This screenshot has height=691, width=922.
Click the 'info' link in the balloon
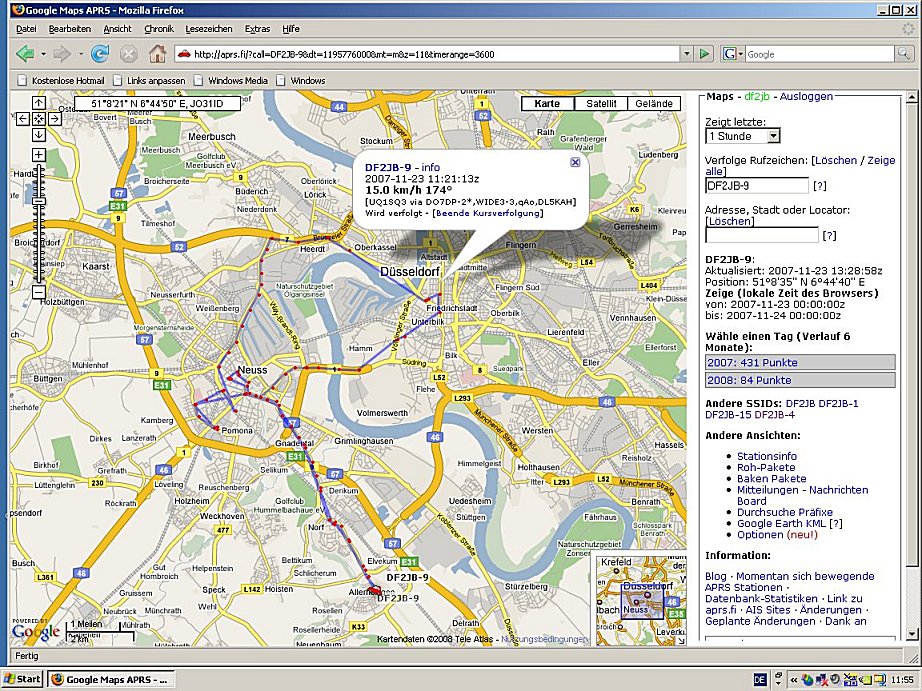tap(430, 168)
